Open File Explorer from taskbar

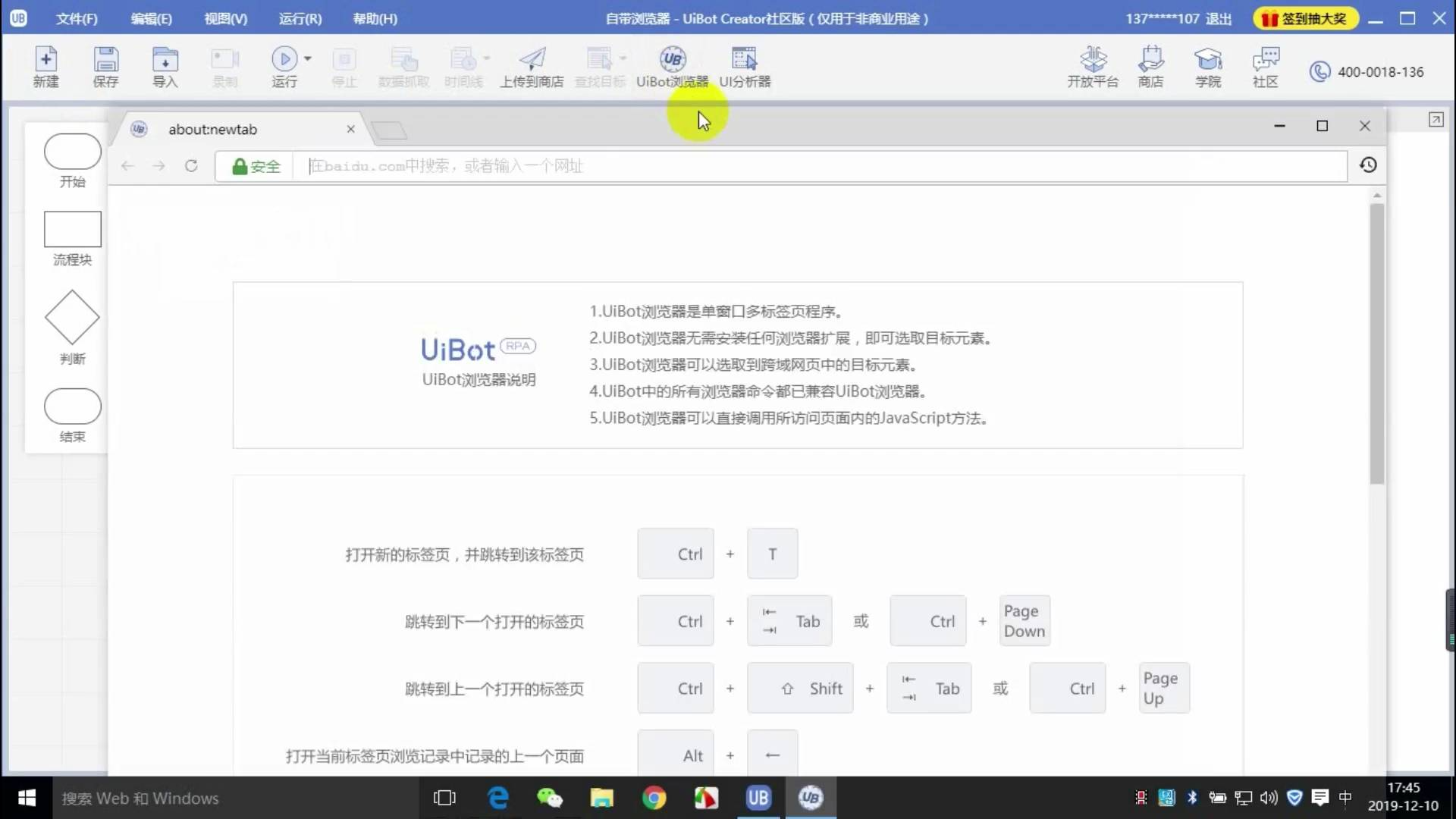(602, 798)
